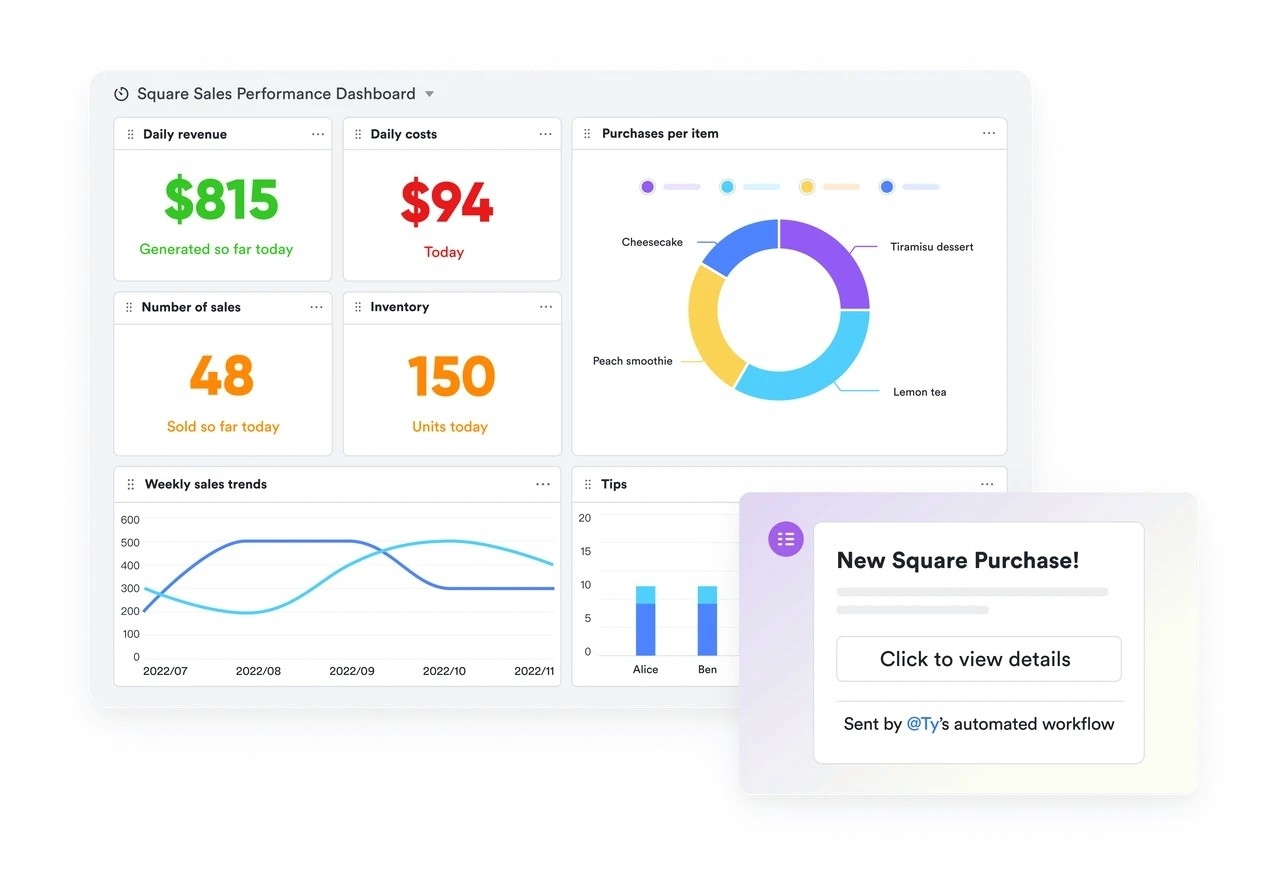Open the Square Sales Performance Dashboard dropdown arrow

click(x=429, y=94)
